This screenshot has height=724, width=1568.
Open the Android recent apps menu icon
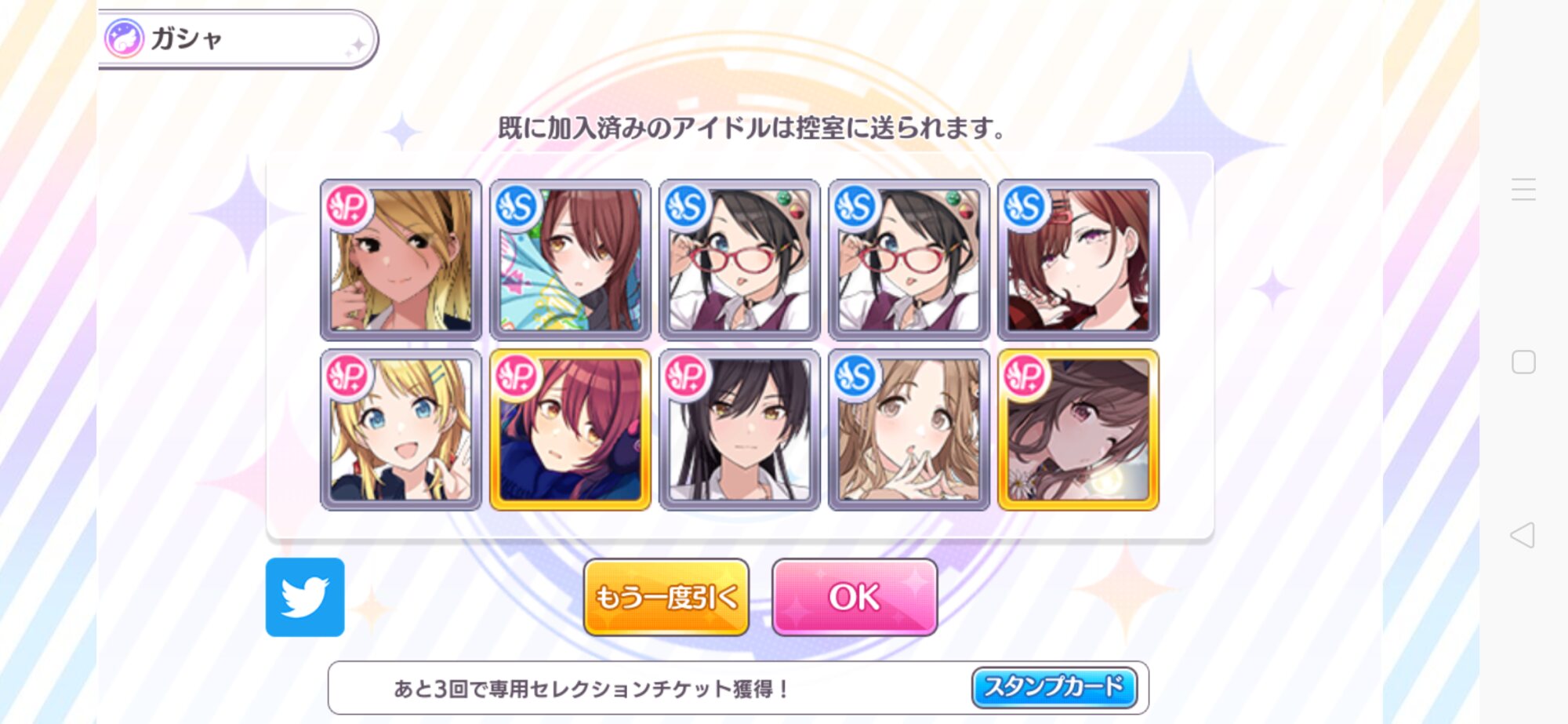1523,189
